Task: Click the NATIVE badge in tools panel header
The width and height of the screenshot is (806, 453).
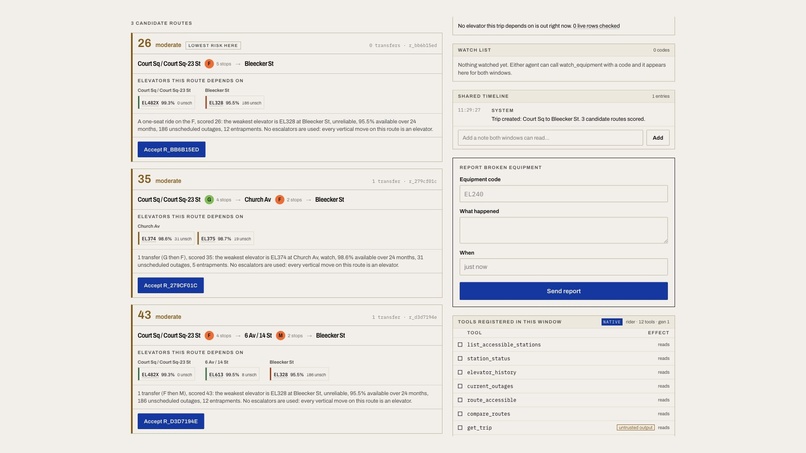Action: click(612, 322)
